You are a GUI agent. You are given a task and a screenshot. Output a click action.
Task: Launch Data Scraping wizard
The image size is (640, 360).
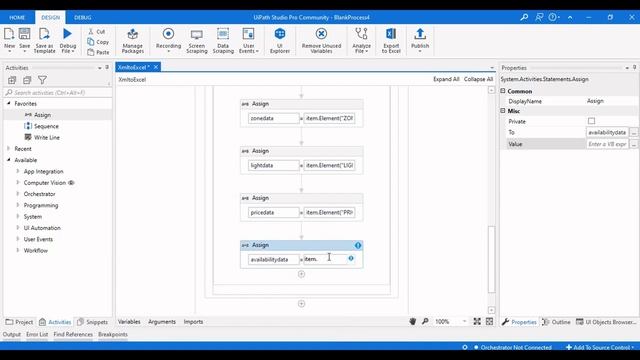pyautogui.click(x=223, y=40)
